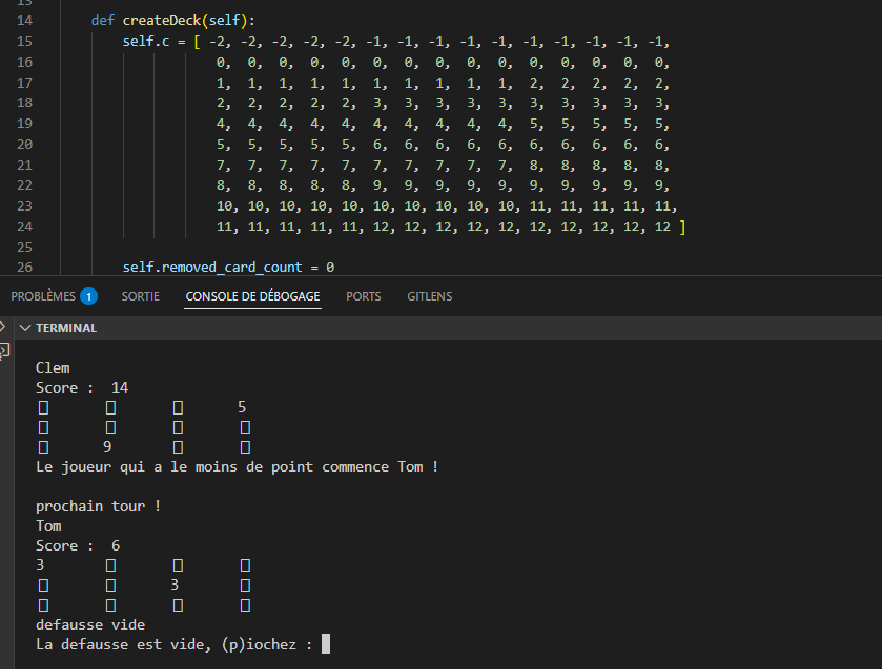Switch to the SORTIE tab
The width and height of the screenshot is (882, 669).
(141, 296)
